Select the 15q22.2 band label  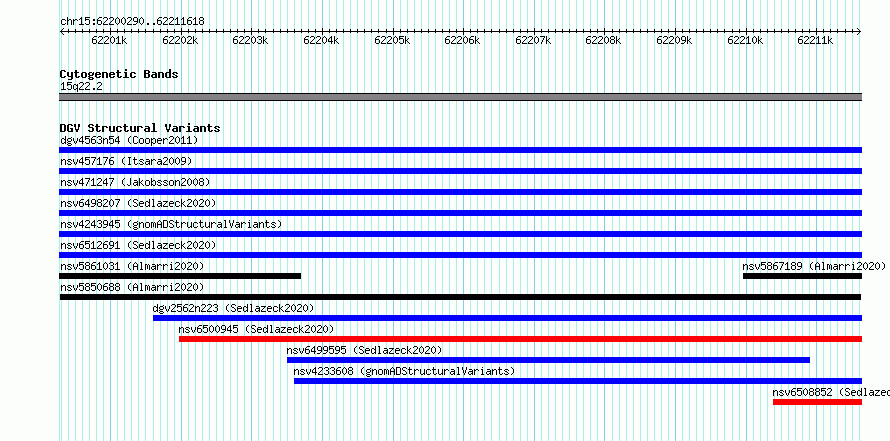(81, 87)
